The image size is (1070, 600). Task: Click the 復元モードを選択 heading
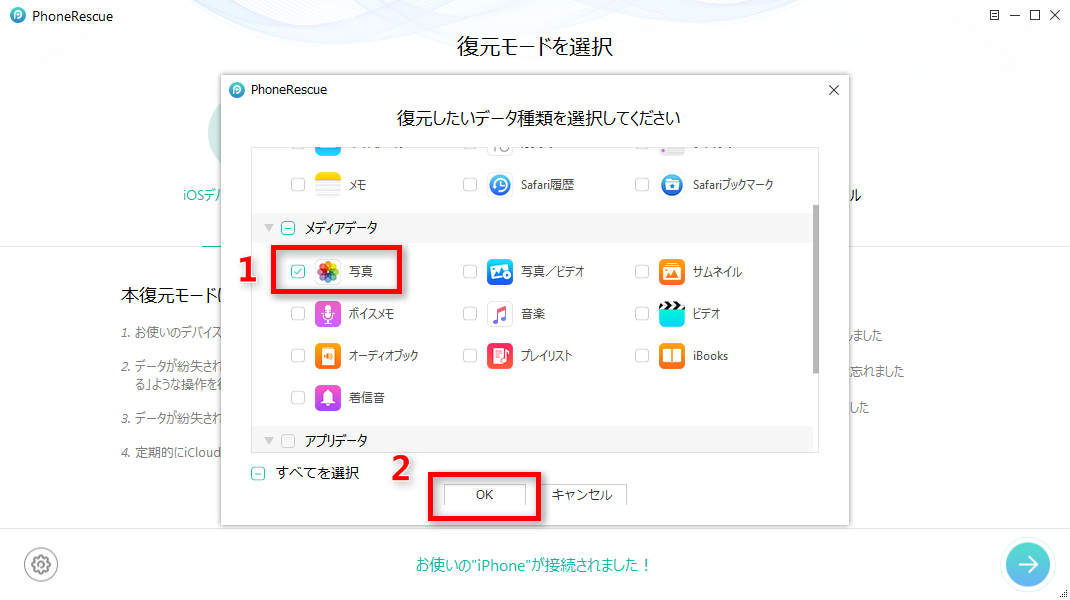(535, 46)
